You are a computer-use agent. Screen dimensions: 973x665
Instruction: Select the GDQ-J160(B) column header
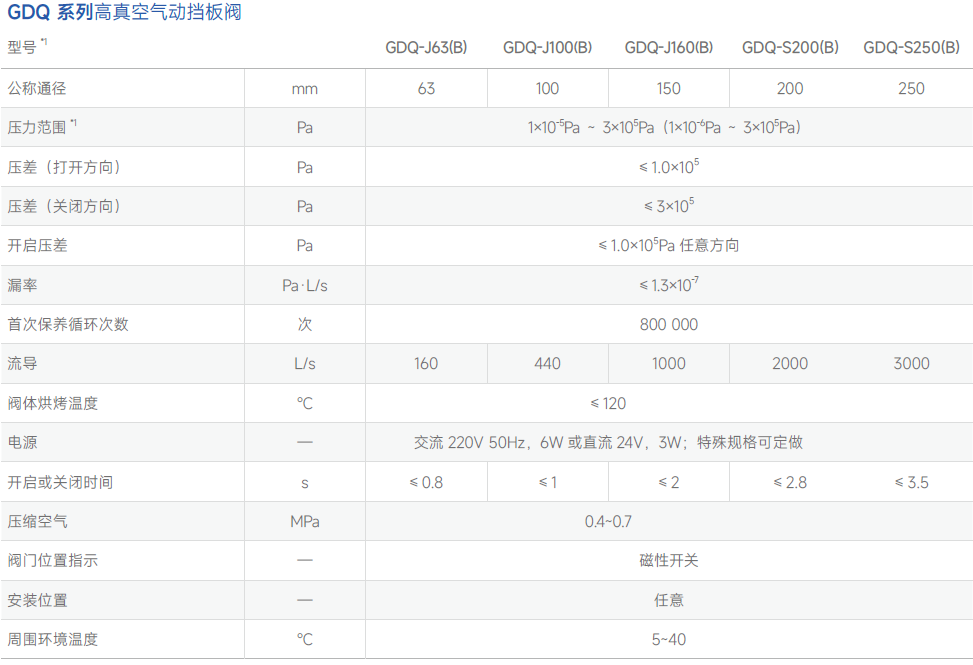pos(668,47)
